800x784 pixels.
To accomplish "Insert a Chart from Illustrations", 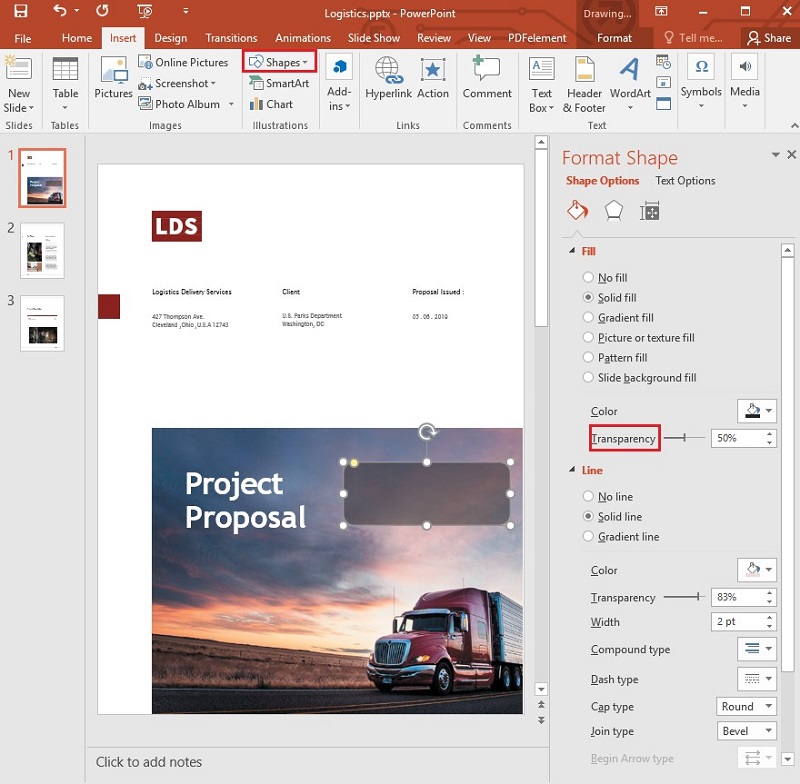I will click(x=271, y=104).
